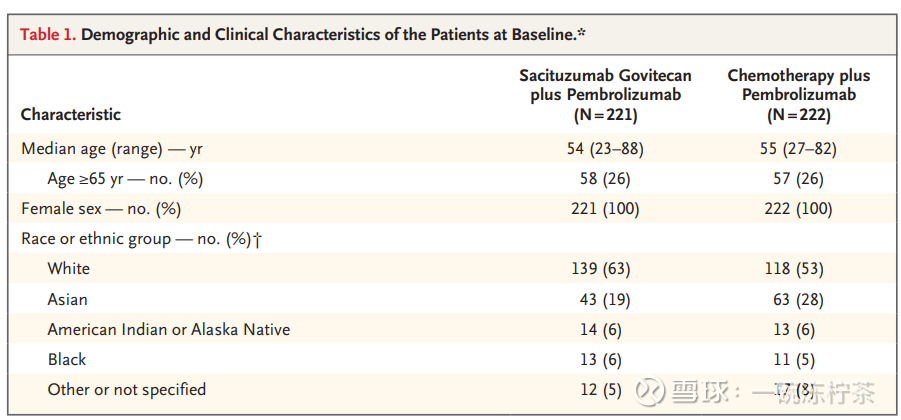Click the dagger footnote marker after Race row
This screenshot has width=901, height=420.
click(x=258, y=239)
